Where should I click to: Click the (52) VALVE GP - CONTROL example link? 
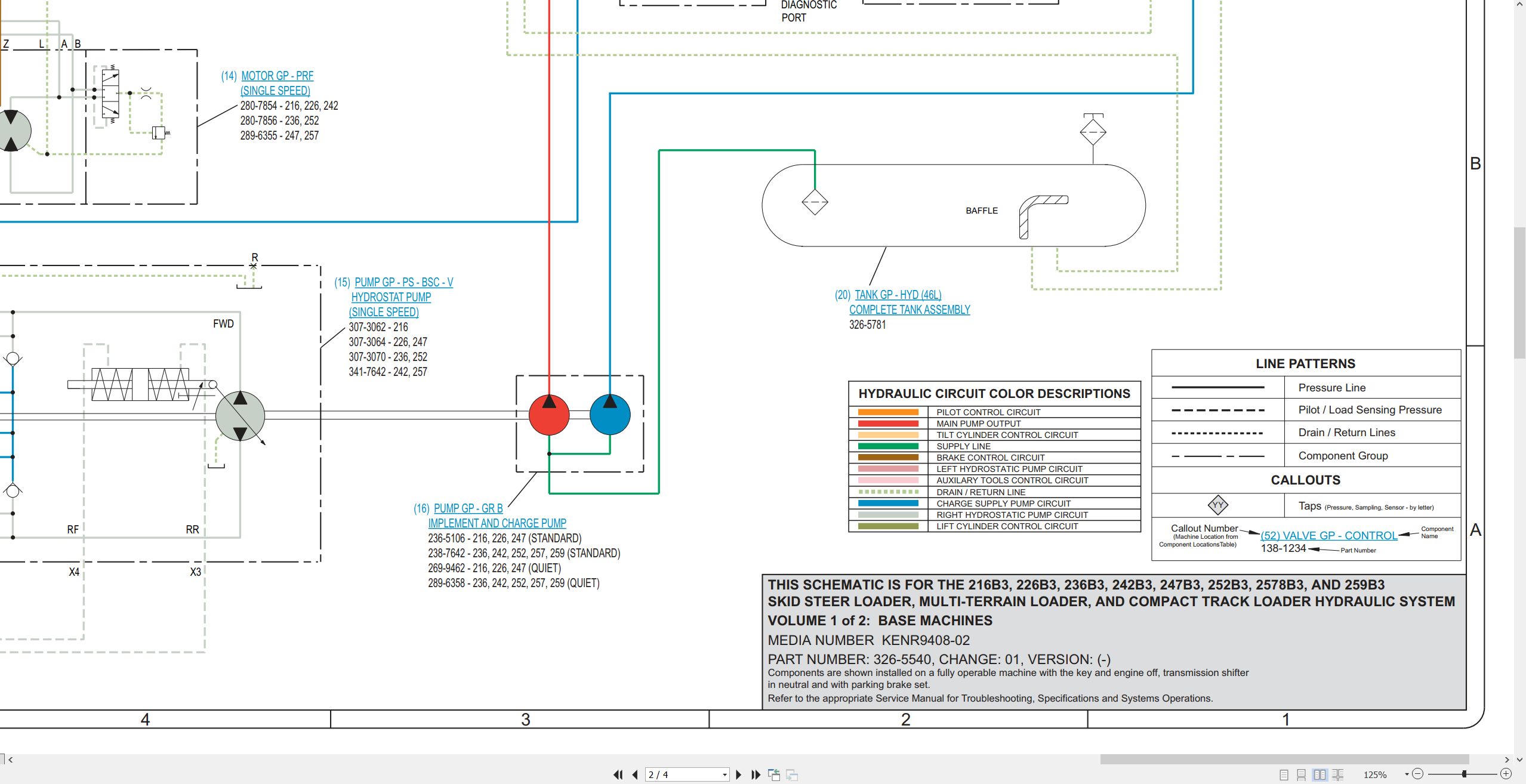[x=1328, y=536]
